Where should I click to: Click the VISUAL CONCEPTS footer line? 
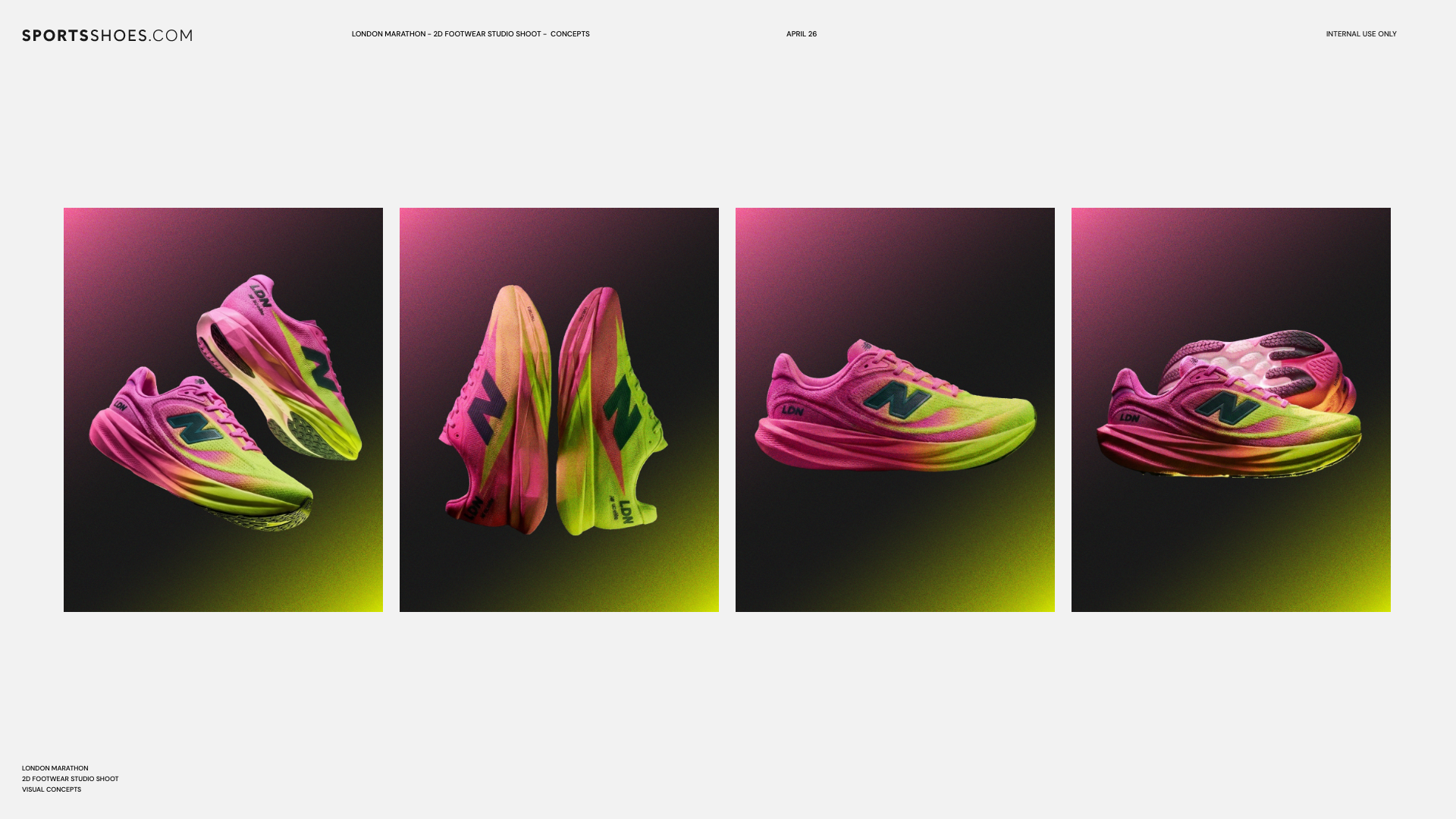(x=52, y=789)
